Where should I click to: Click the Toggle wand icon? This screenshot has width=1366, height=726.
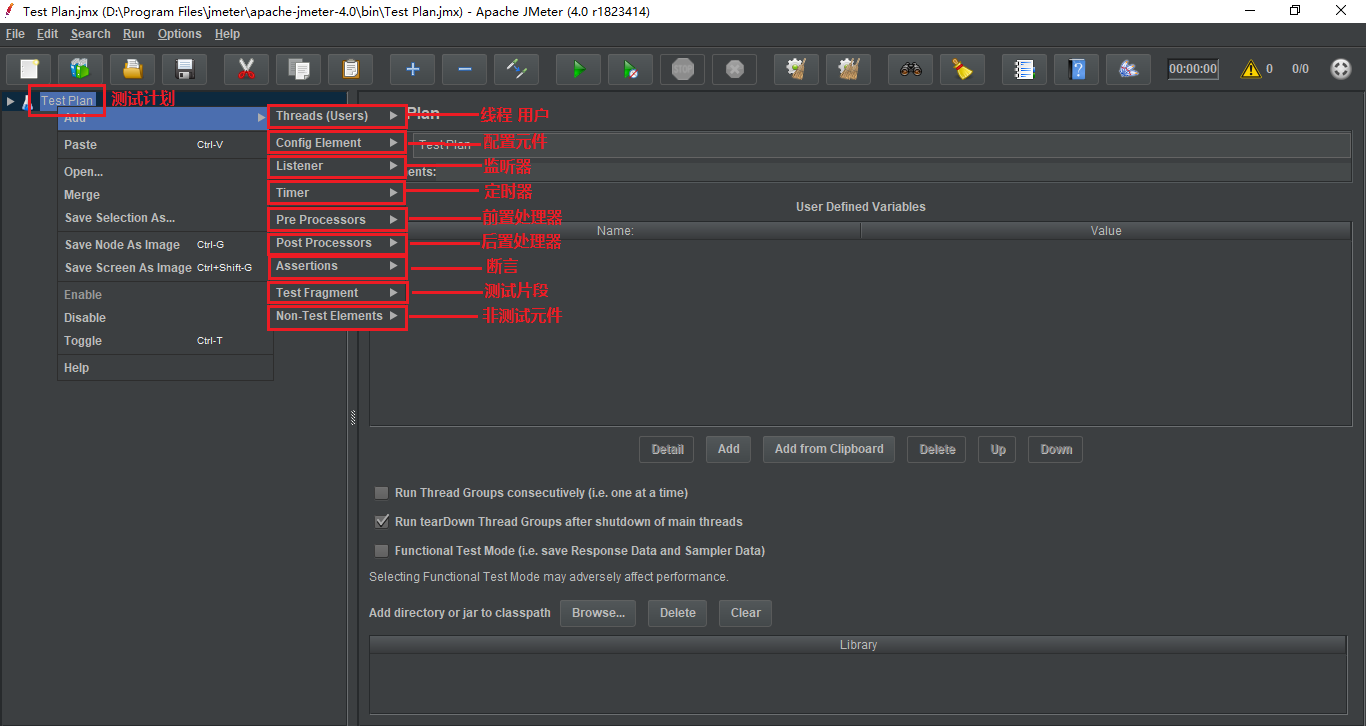pos(516,69)
